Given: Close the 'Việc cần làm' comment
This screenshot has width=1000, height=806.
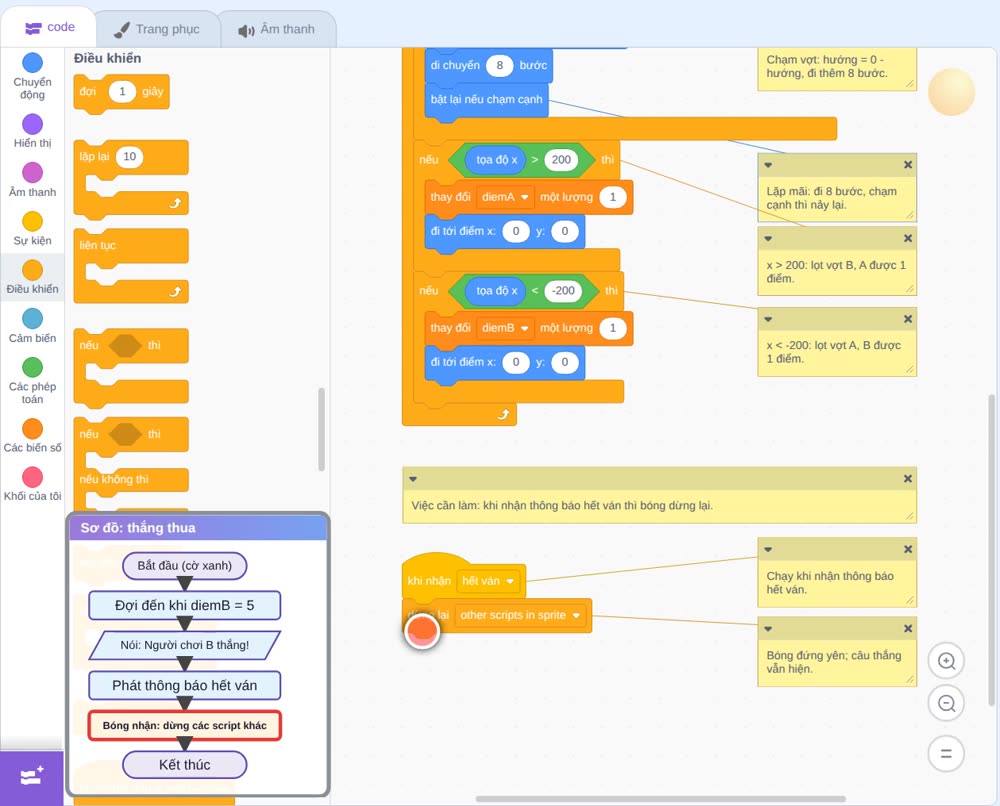Looking at the screenshot, I should pyautogui.click(x=908, y=479).
